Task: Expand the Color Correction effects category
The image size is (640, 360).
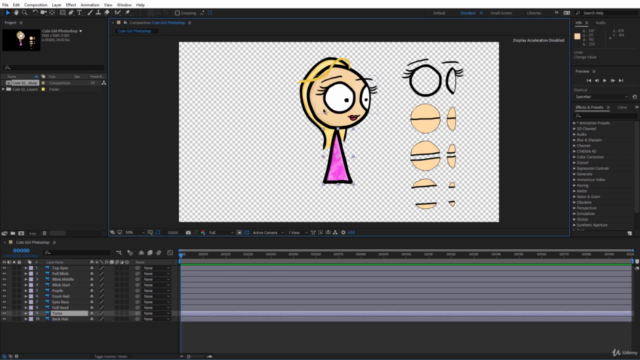Action: point(574,157)
